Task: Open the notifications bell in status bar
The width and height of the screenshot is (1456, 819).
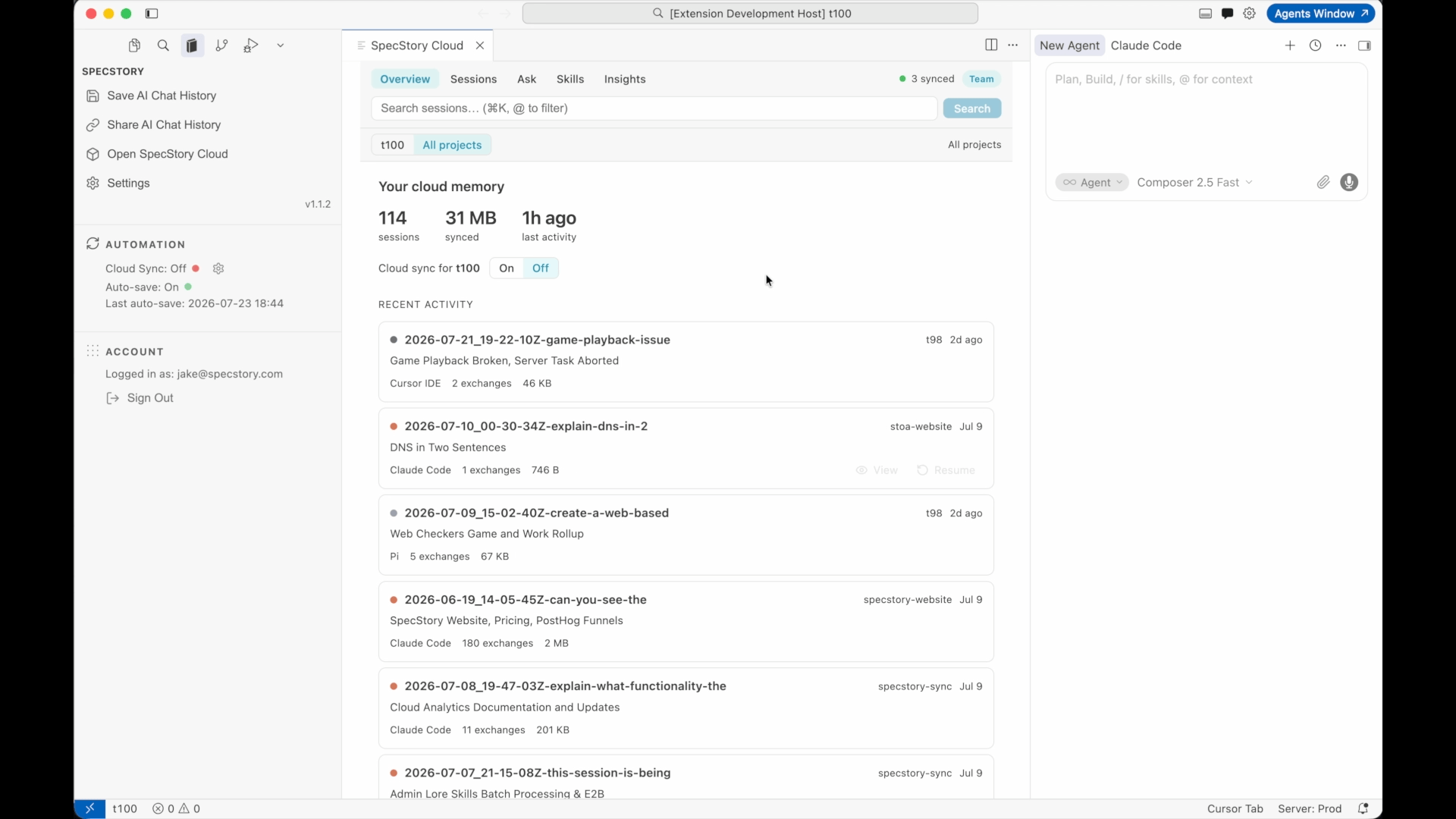Action: pos(1363,808)
